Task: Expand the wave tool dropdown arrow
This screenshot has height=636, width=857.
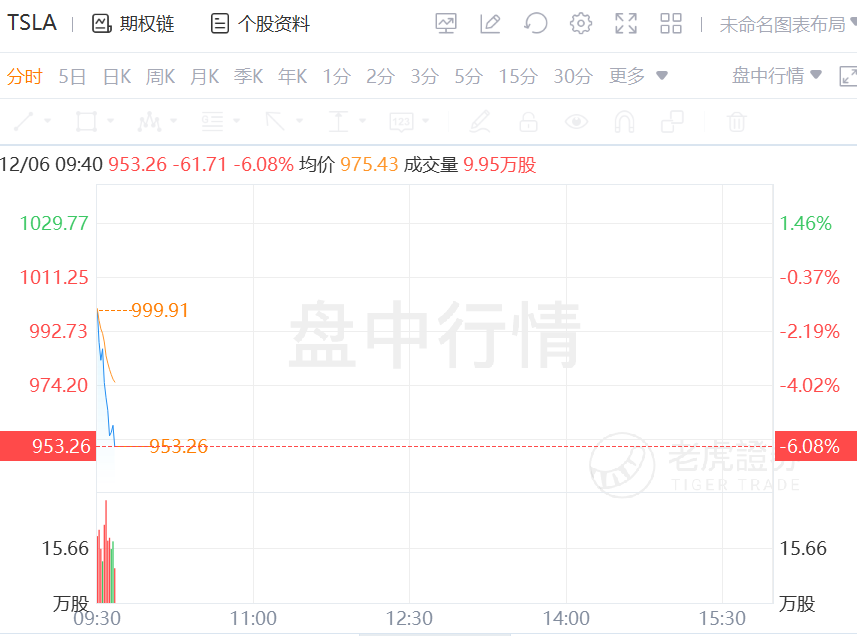Action: click(173, 120)
